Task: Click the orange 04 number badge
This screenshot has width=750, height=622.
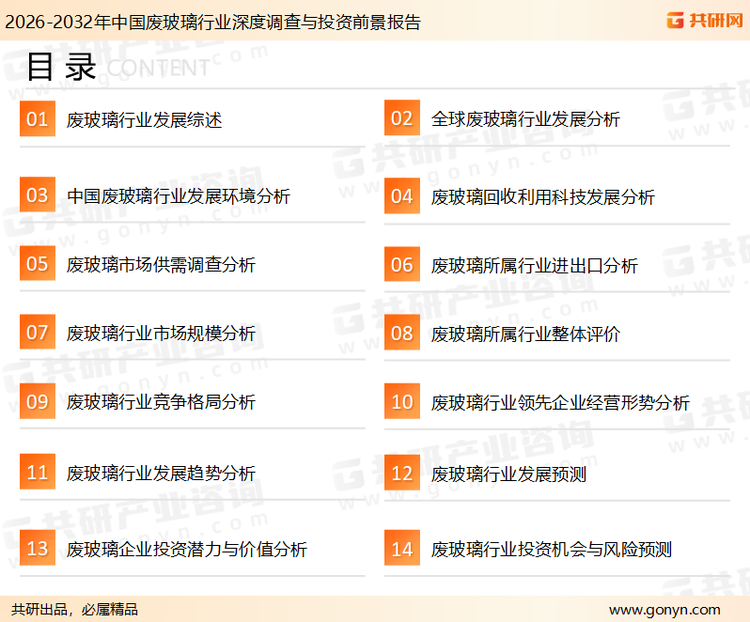Action: (402, 196)
